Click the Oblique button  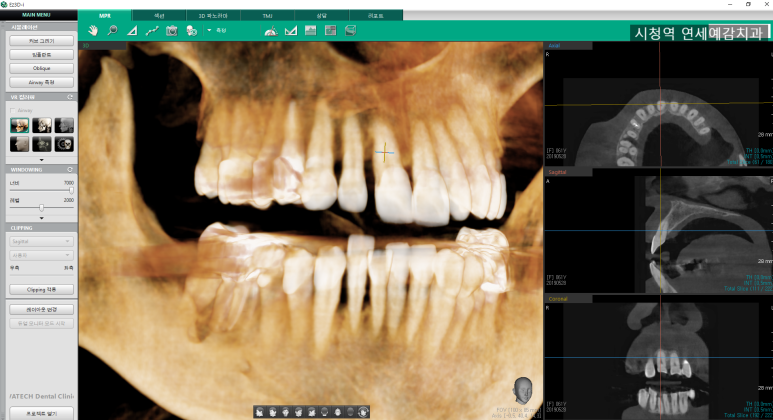point(41,68)
